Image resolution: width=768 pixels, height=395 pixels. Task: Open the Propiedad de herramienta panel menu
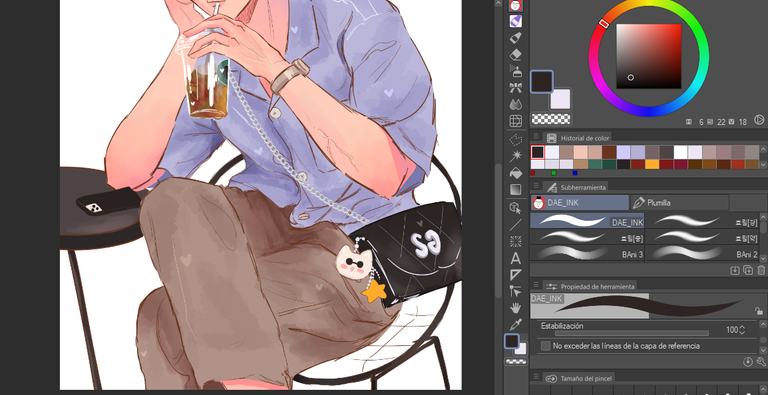coord(536,285)
